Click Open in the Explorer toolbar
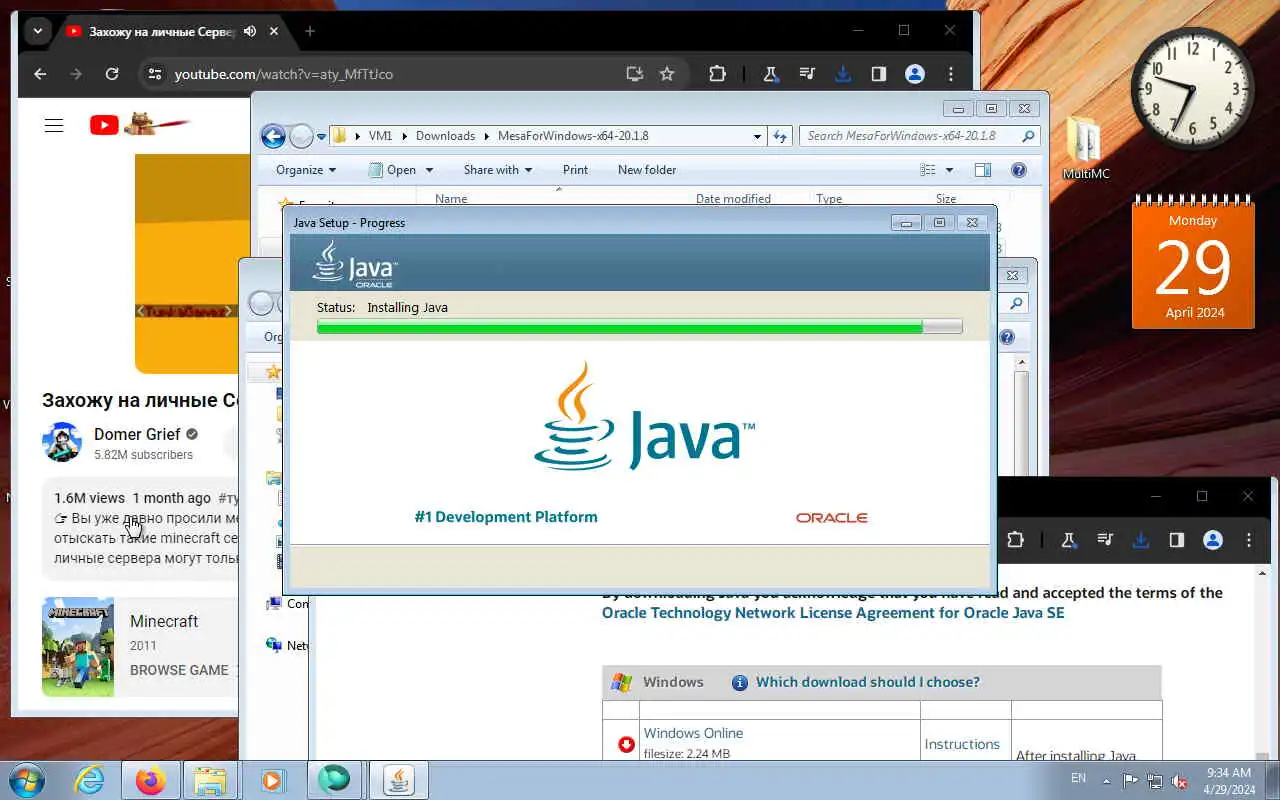 pos(392,170)
